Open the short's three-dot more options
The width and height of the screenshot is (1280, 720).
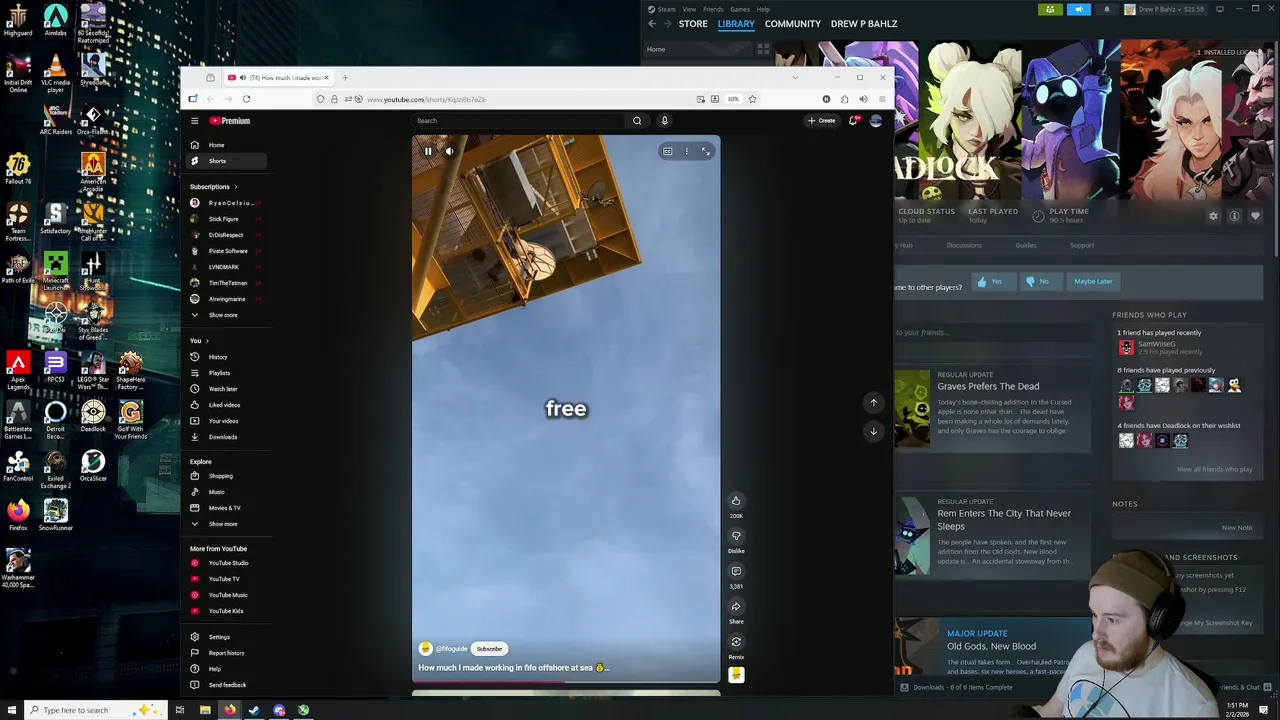click(686, 151)
